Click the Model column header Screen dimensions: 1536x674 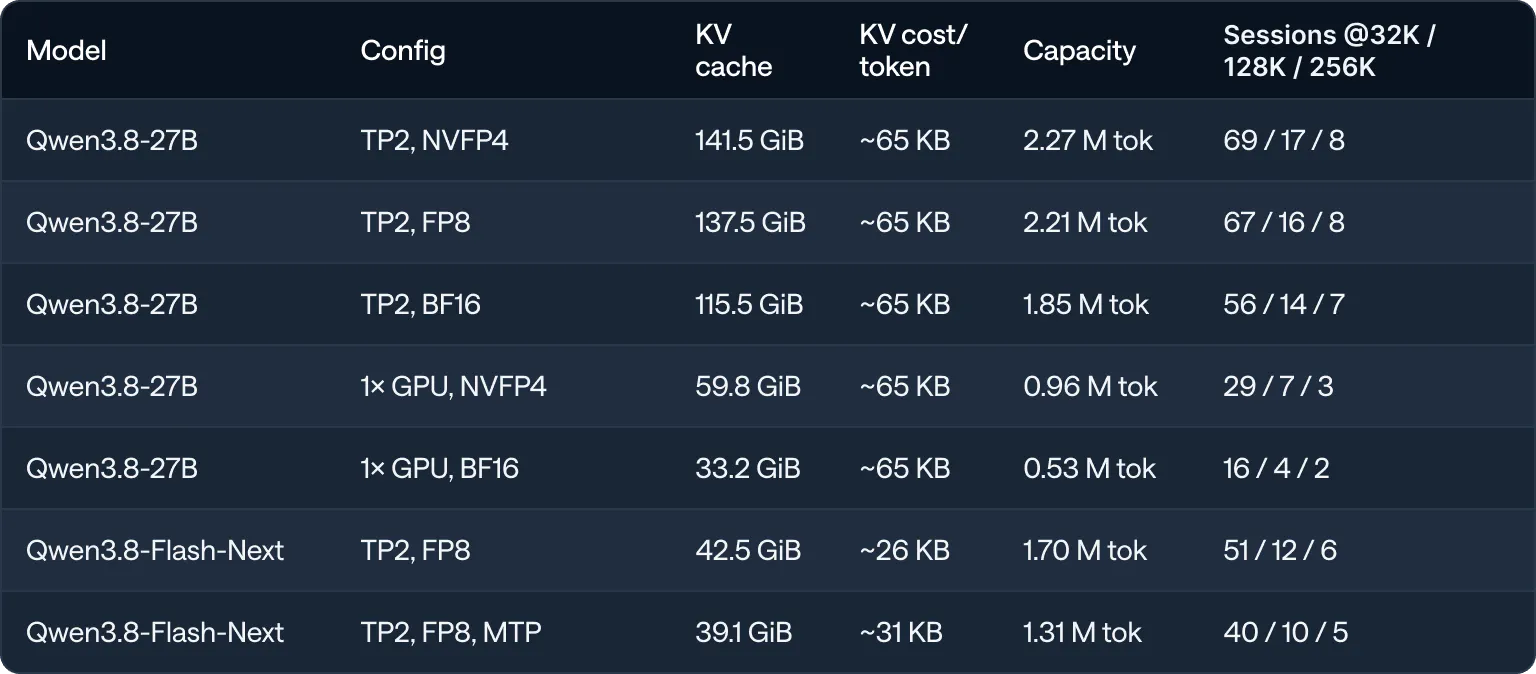tap(66, 50)
